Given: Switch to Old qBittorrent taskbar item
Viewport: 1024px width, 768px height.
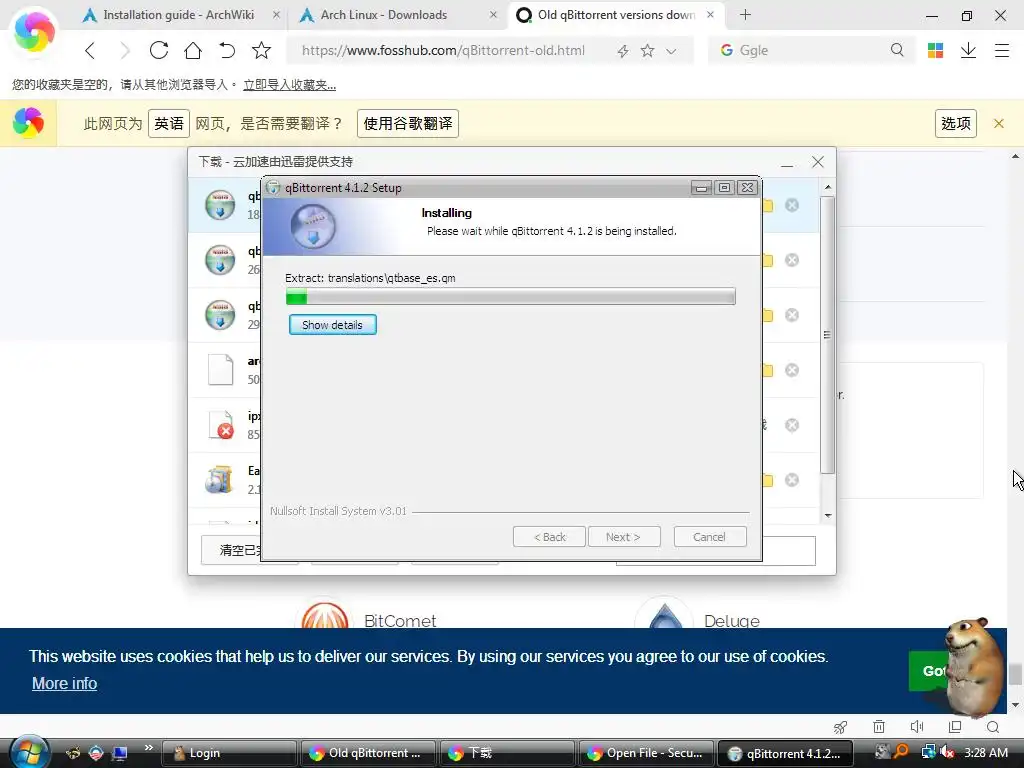Looking at the screenshot, I should click(x=368, y=753).
